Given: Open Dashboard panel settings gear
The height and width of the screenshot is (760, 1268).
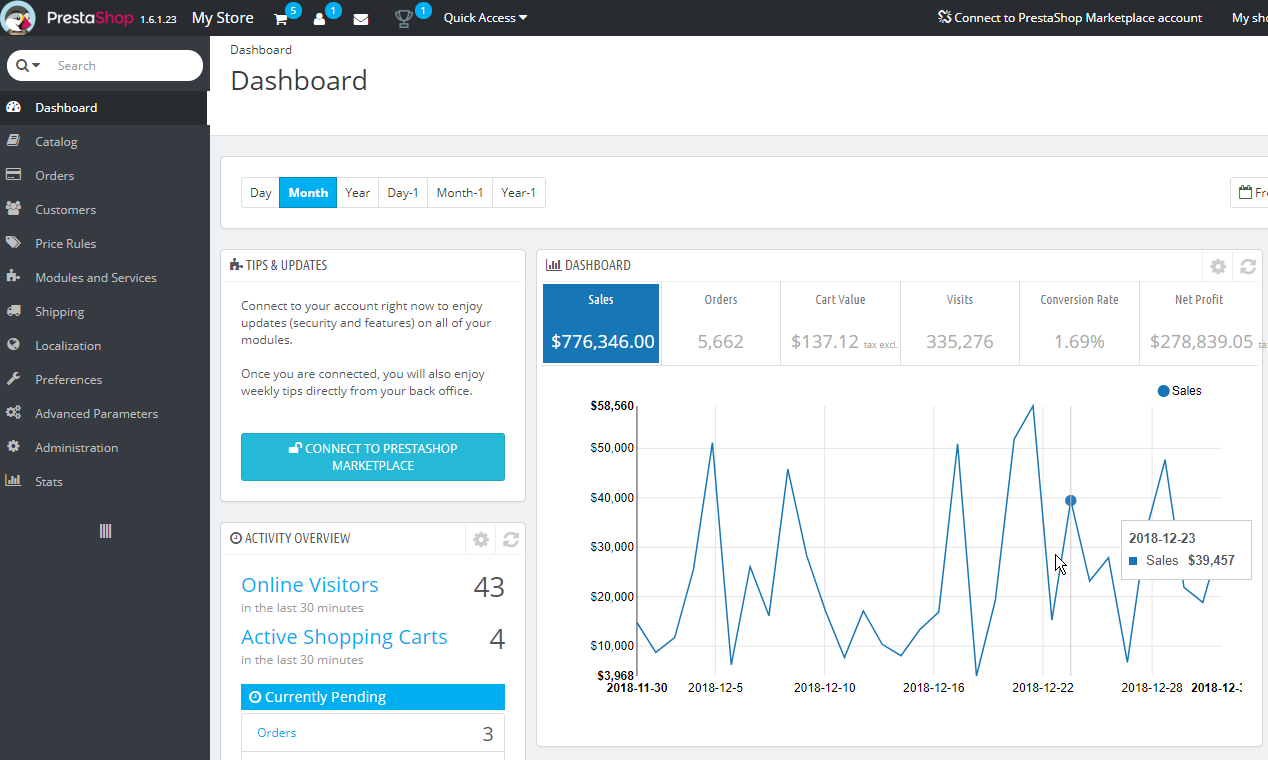Looking at the screenshot, I should pos(1218,266).
